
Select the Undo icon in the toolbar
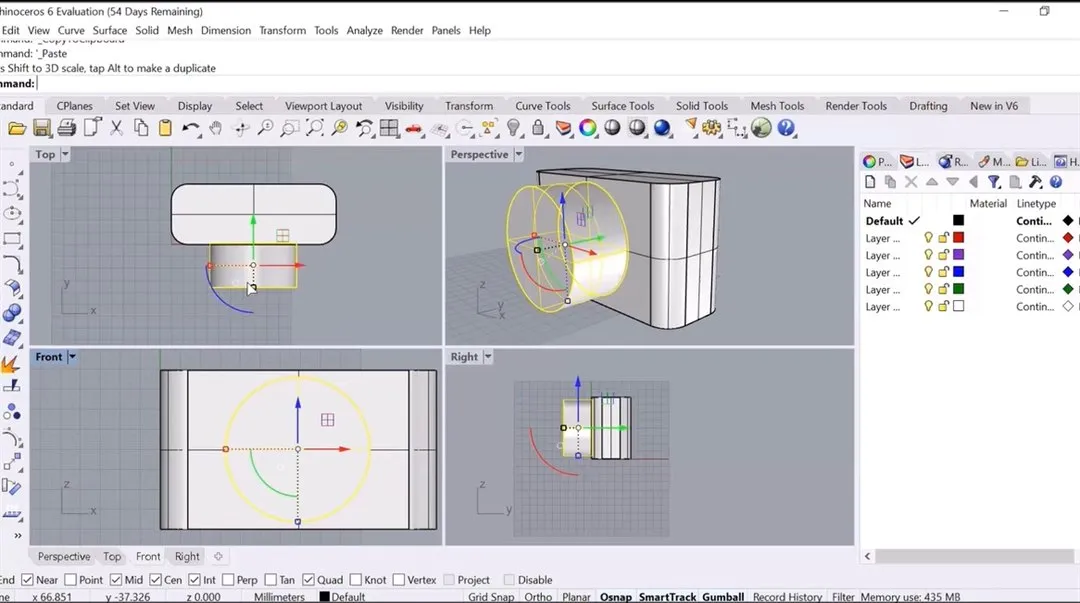[x=190, y=126]
